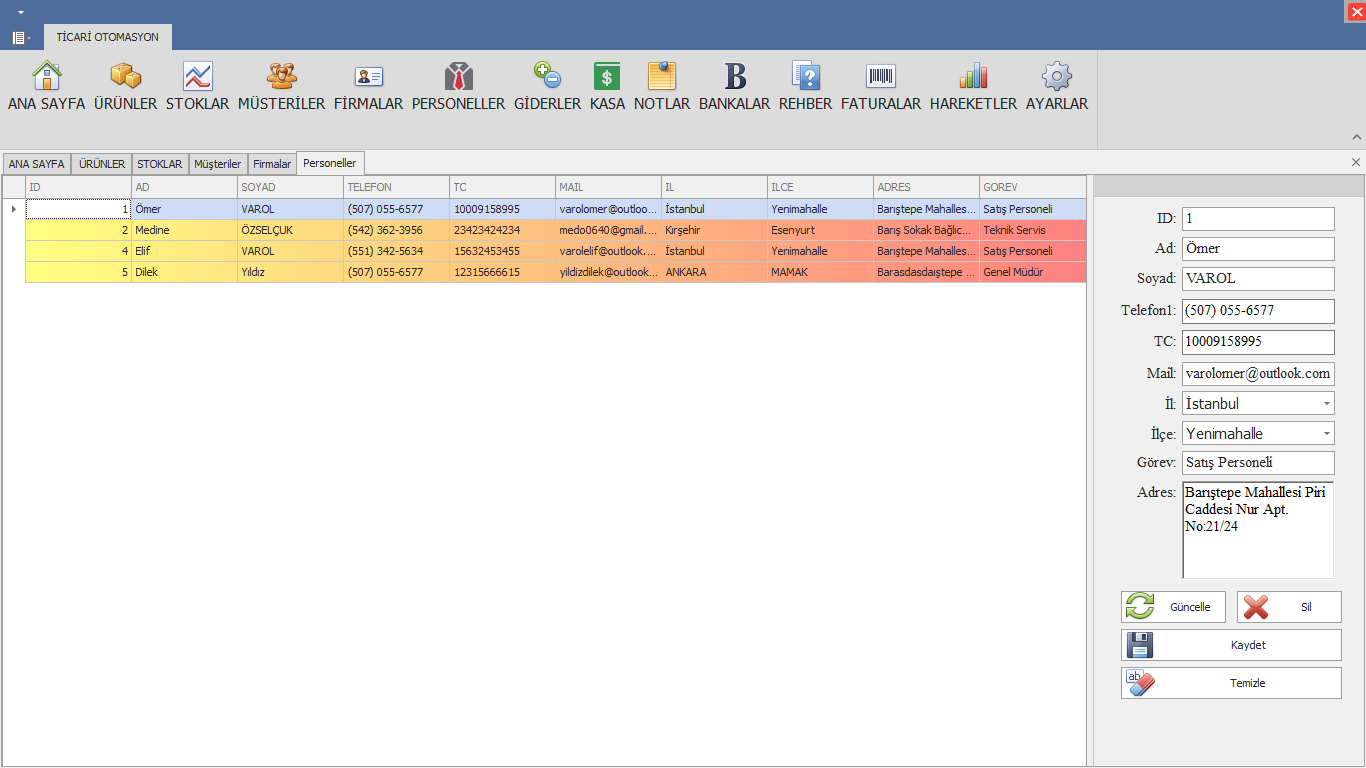This screenshot has width=1366, height=768.
Task: Click the Kaydet save button
Action: (x=1231, y=645)
